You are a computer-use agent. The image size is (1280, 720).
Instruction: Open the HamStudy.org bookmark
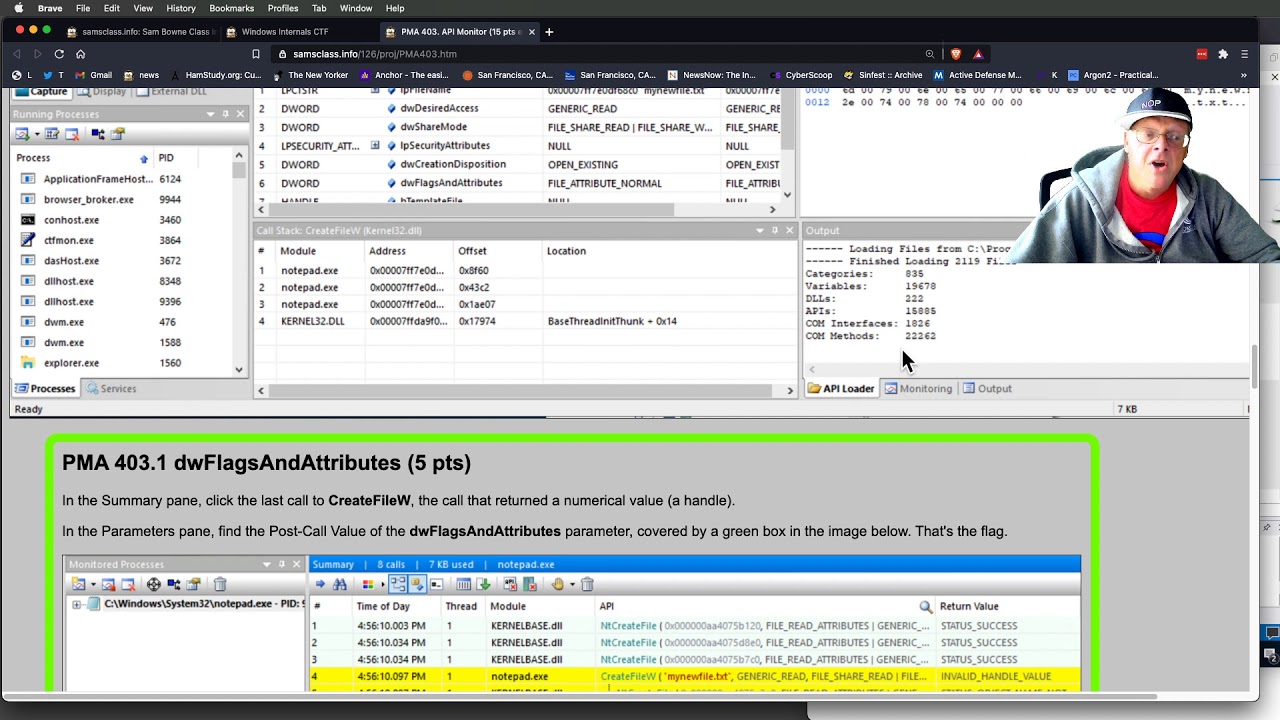215,75
